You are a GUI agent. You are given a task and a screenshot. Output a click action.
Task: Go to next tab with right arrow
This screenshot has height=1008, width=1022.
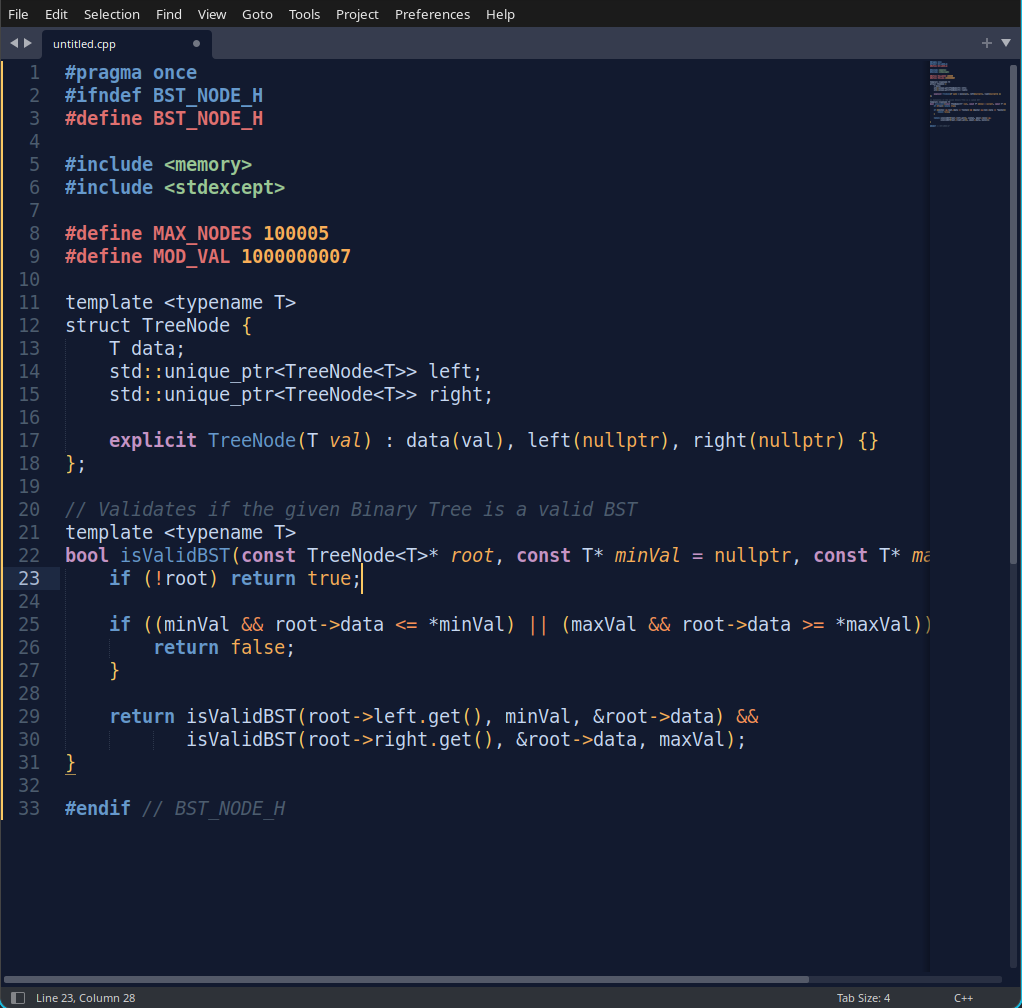(x=28, y=43)
